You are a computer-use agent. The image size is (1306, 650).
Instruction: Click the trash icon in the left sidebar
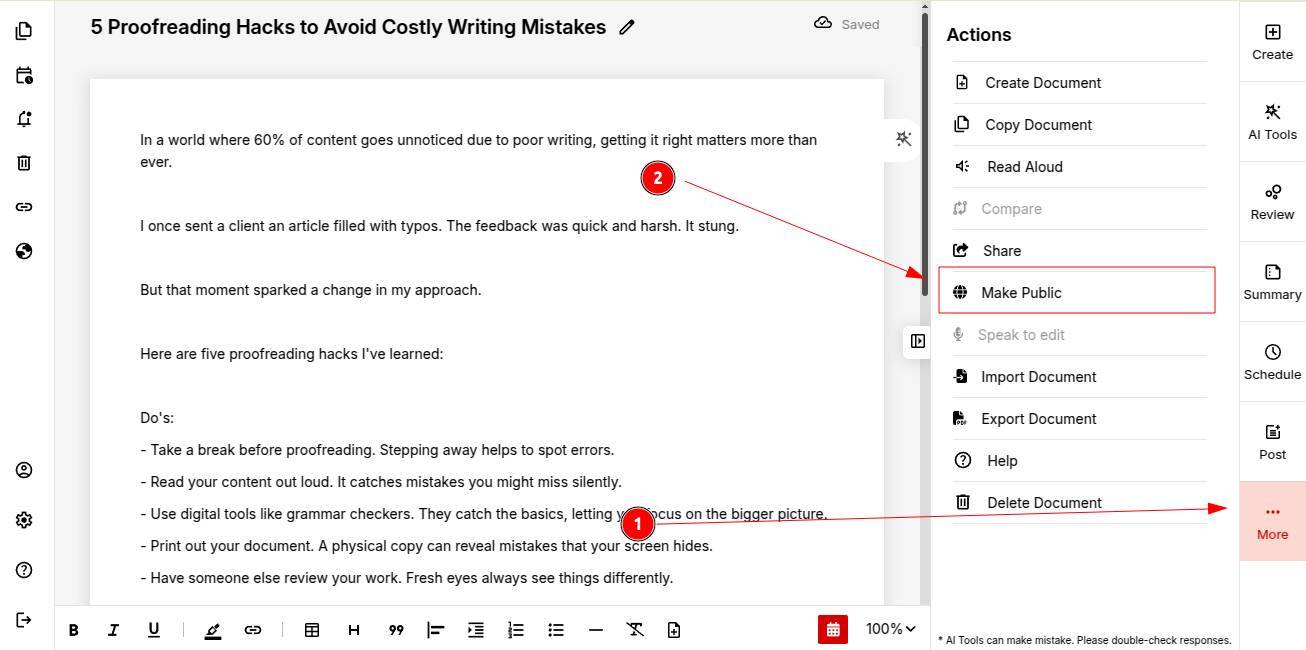click(x=24, y=163)
